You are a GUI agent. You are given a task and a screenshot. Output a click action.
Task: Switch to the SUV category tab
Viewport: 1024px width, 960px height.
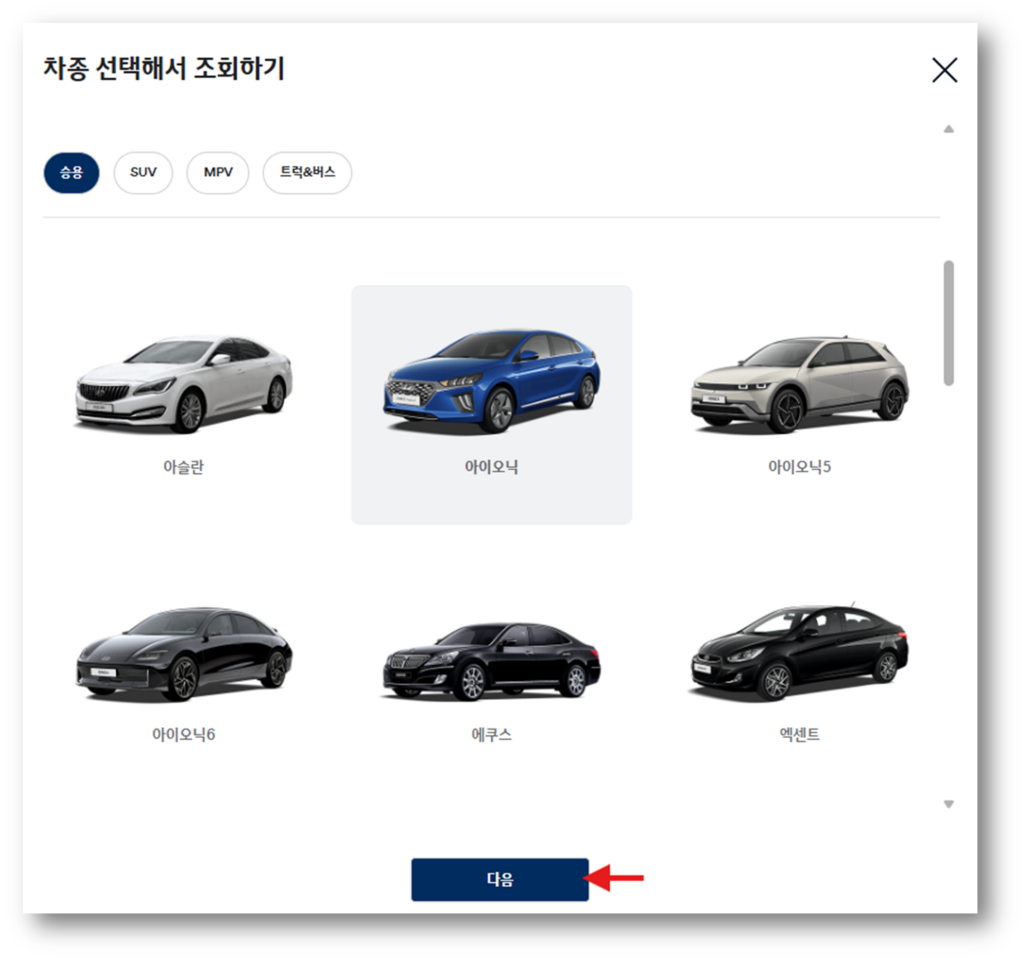pos(143,173)
